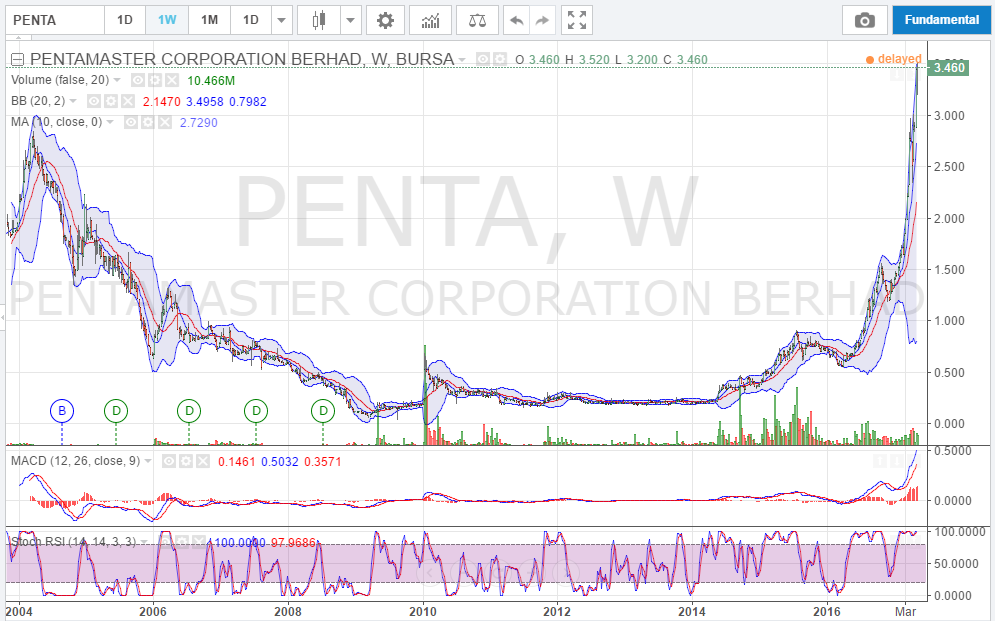995x621 pixels.
Task: Click the blue B event marker
Action: pyautogui.click(x=62, y=411)
